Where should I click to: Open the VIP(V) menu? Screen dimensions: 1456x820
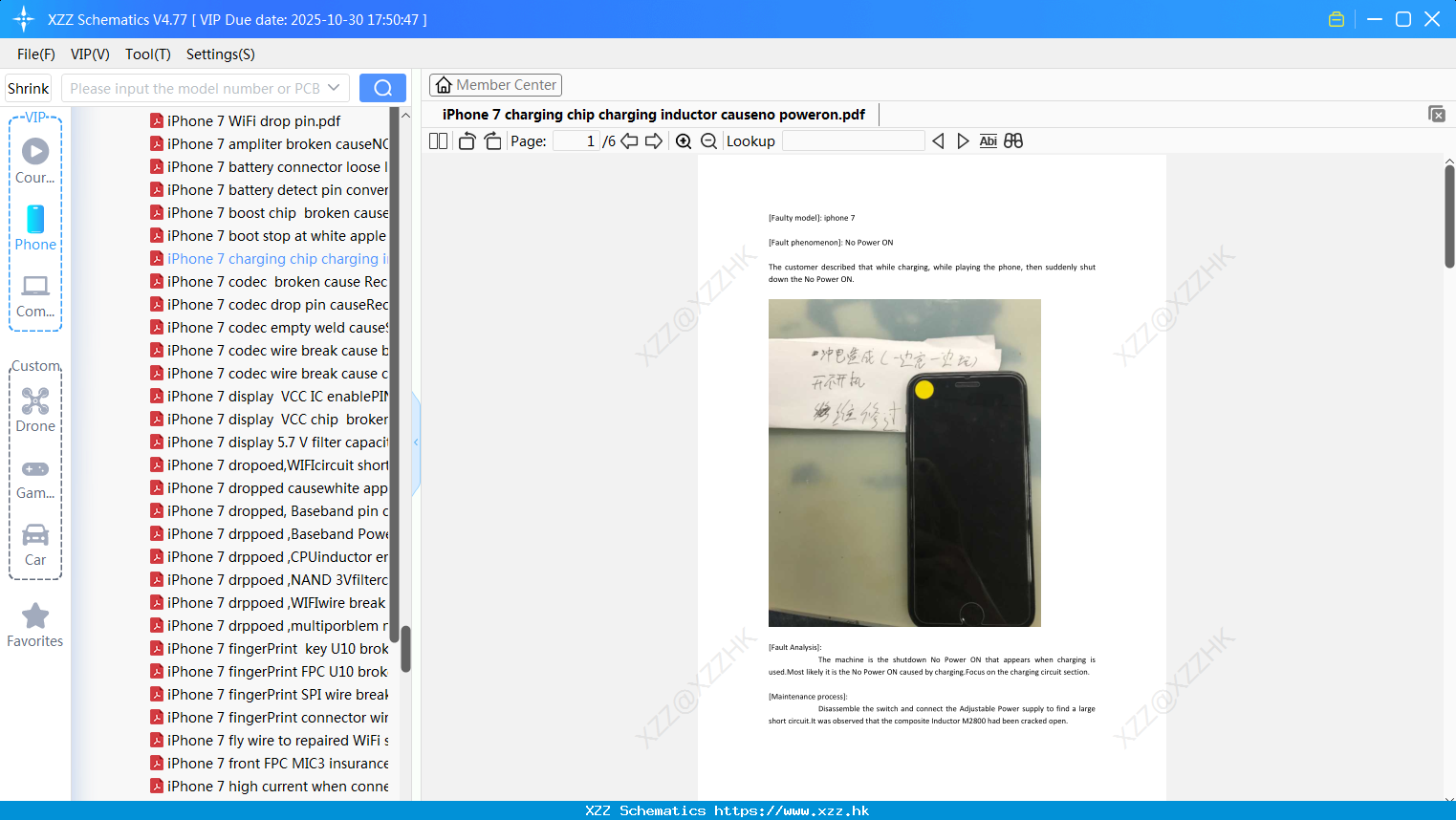(x=90, y=54)
